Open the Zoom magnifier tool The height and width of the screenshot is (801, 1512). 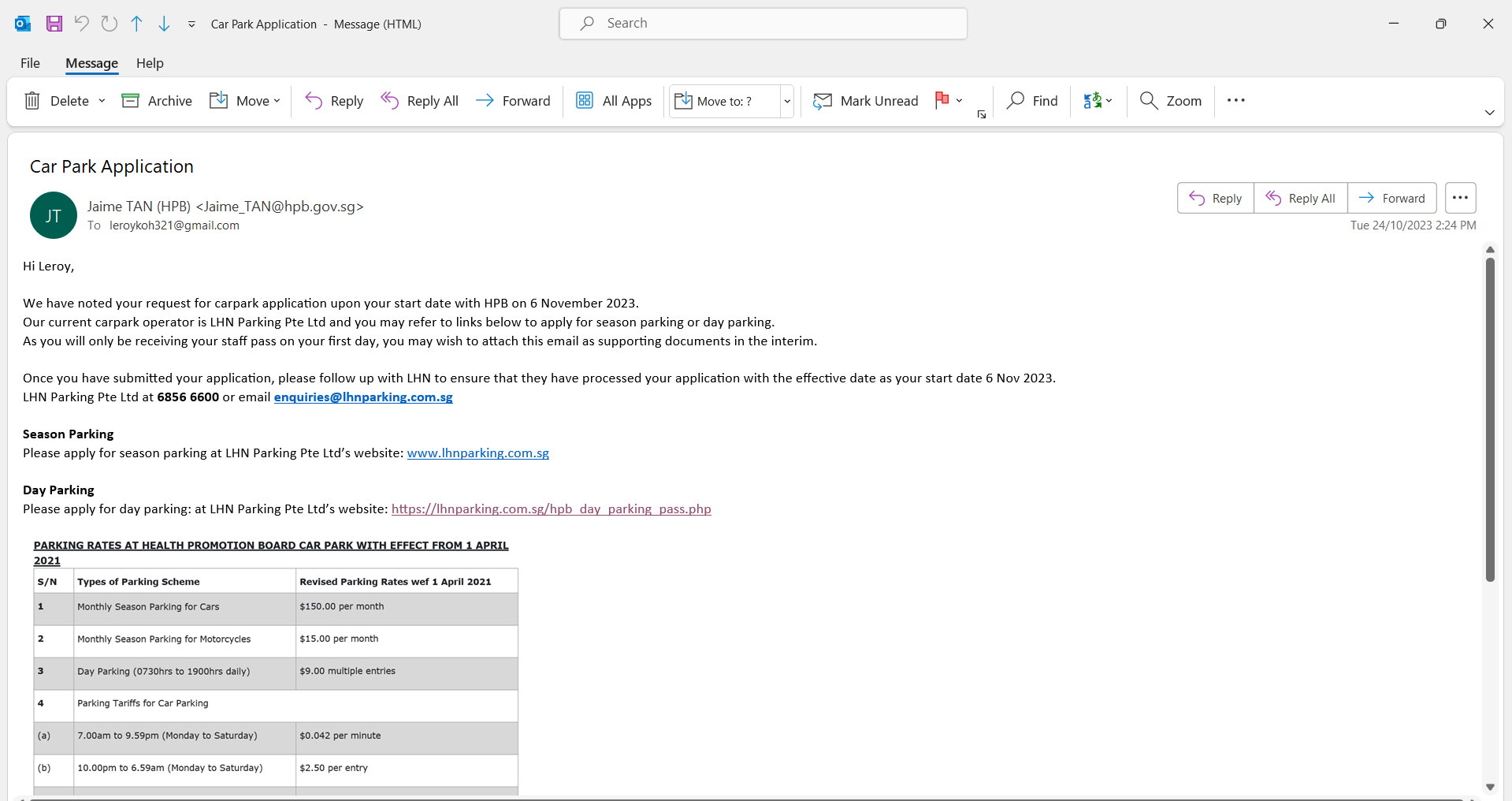pos(1171,101)
